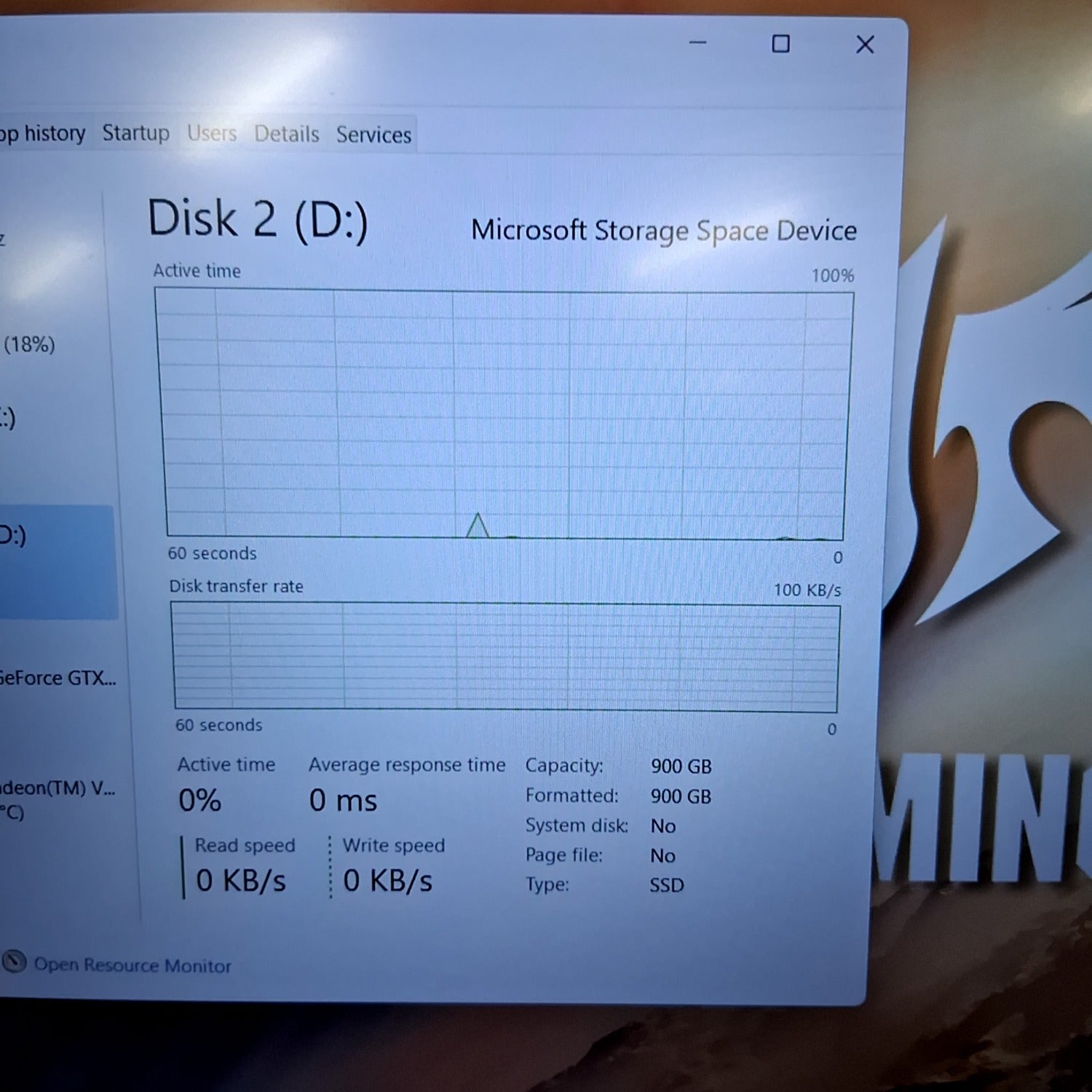Switch to the Startup tab
This screenshot has width=1092, height=1092.
click(x=135, y=133)
